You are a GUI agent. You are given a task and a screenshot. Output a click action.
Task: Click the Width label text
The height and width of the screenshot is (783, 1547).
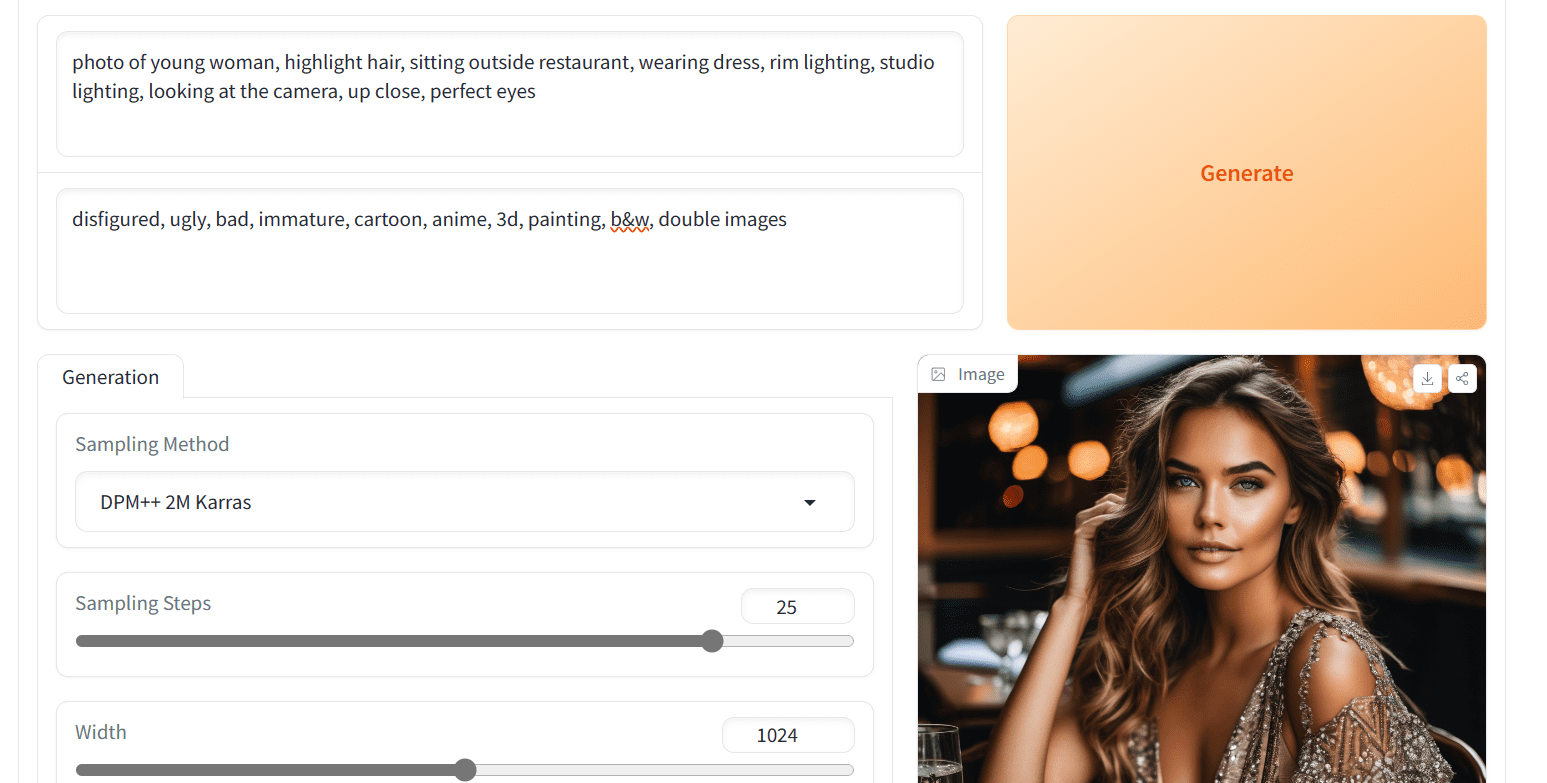[x=101, y=732]
